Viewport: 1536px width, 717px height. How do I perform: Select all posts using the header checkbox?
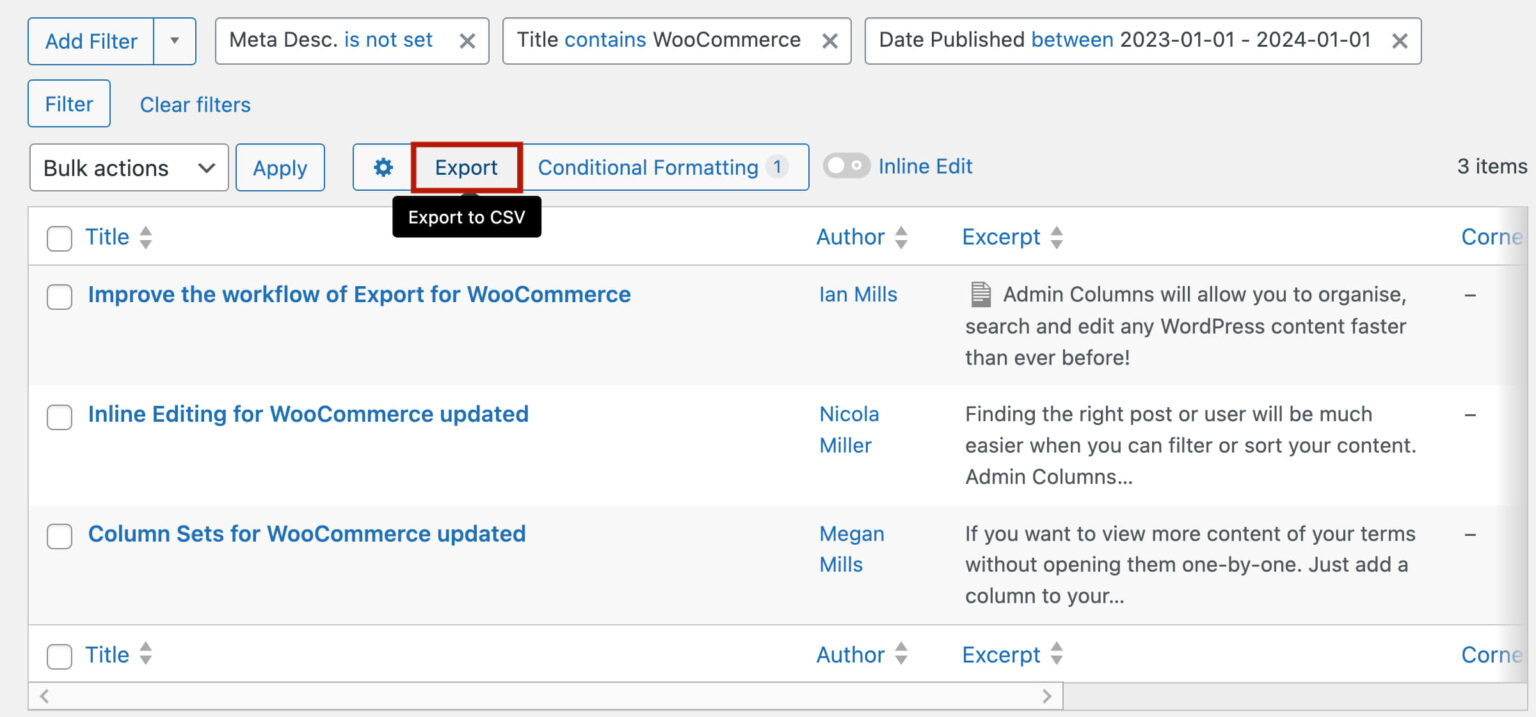pyautogui.click(x=59, y=237)
